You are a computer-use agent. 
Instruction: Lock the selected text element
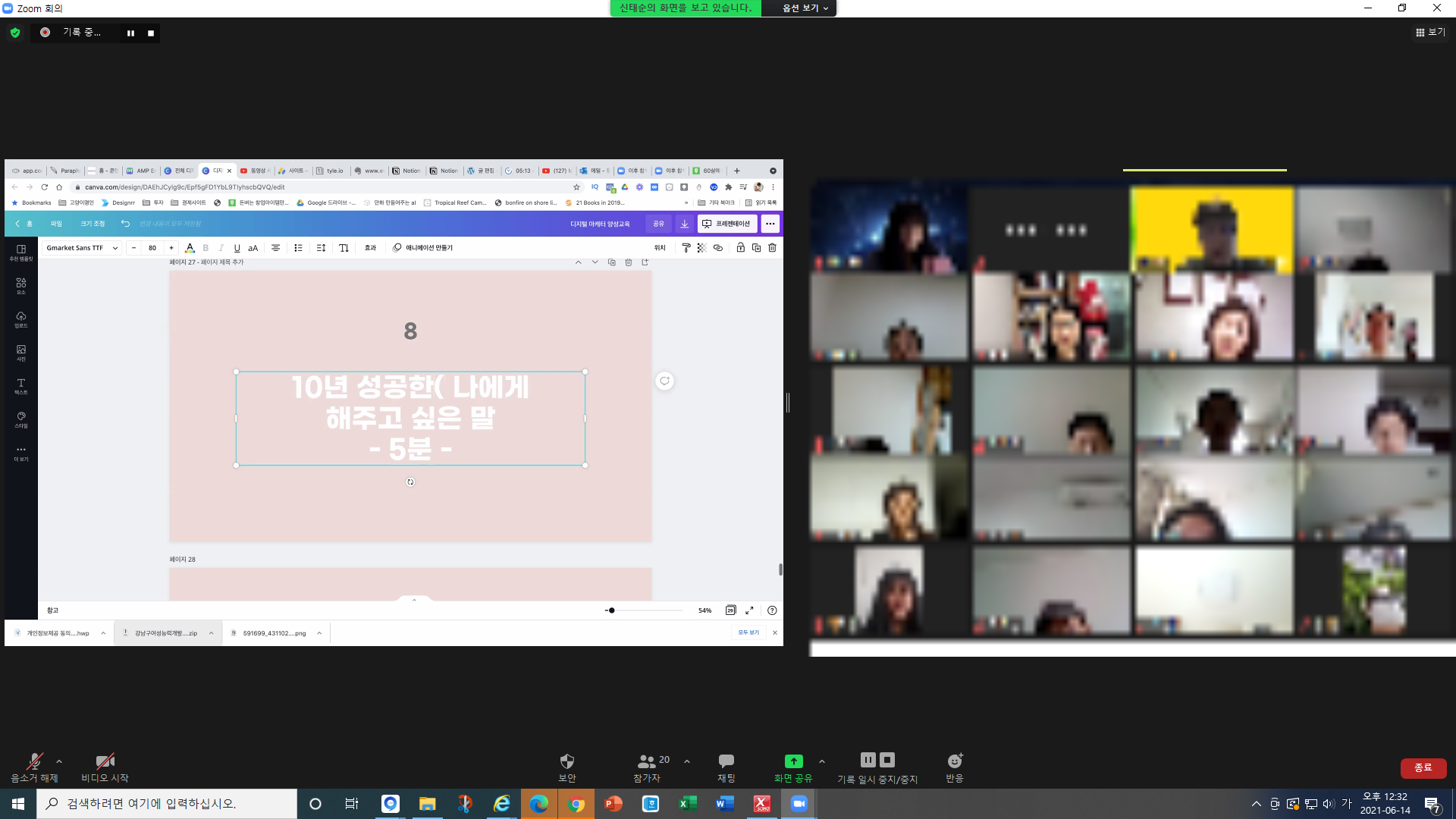coord(740,248)
